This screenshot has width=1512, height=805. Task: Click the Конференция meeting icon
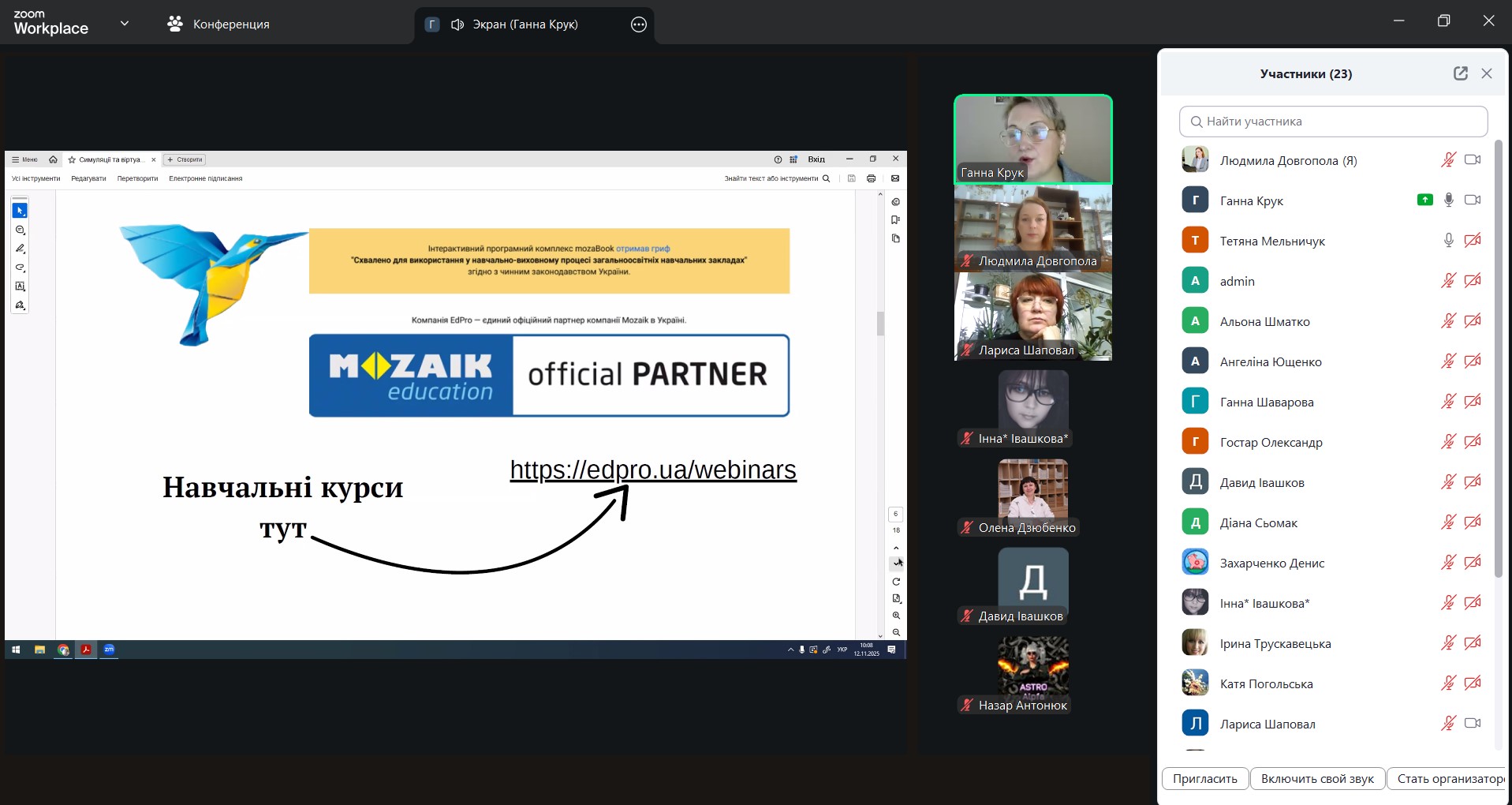[175, 24]
